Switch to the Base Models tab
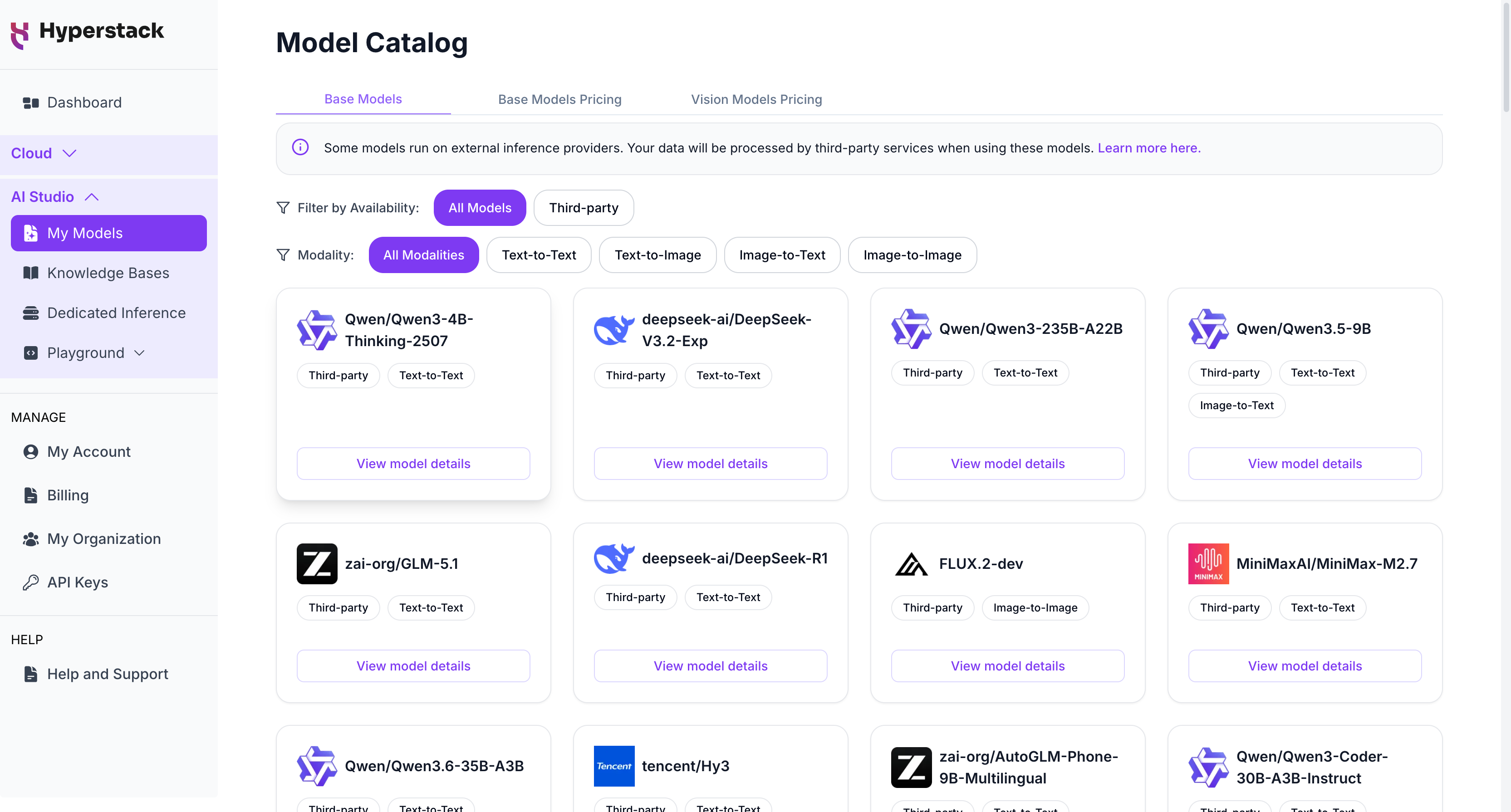 click(363, 99)
